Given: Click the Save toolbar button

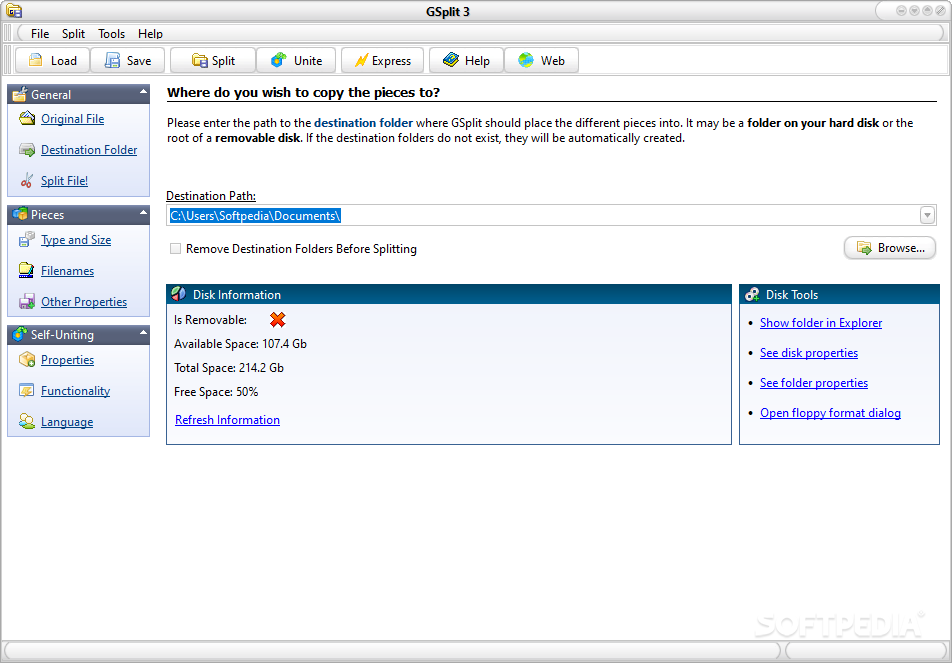Looking at the screenshot, I should point(128,61).
